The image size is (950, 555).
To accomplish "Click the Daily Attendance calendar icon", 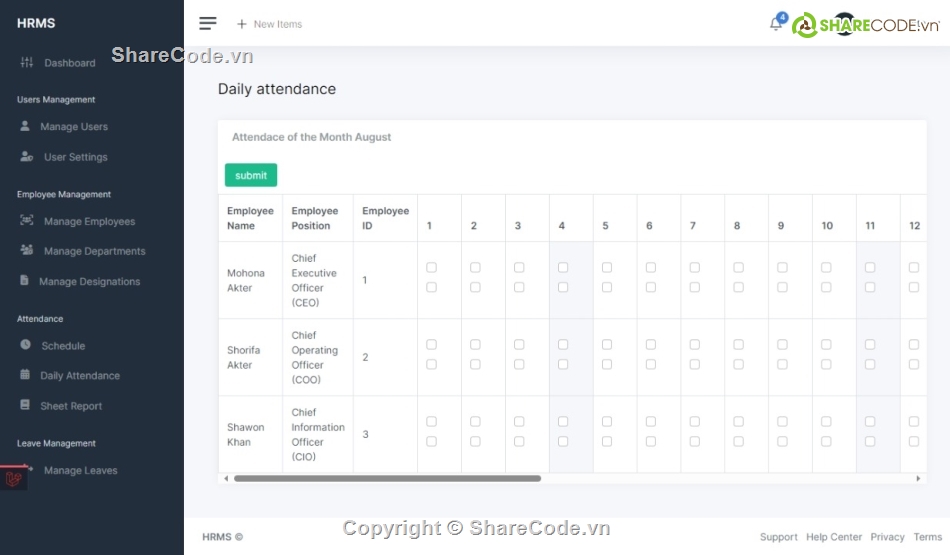I will coord(25,375).
